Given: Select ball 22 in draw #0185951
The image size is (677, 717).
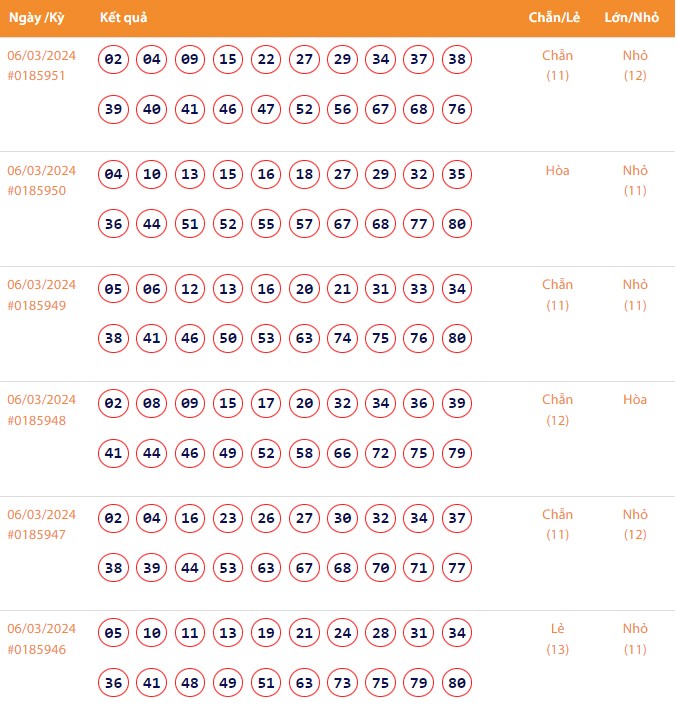Looking at the screenshot, I should tap(266, 60).
